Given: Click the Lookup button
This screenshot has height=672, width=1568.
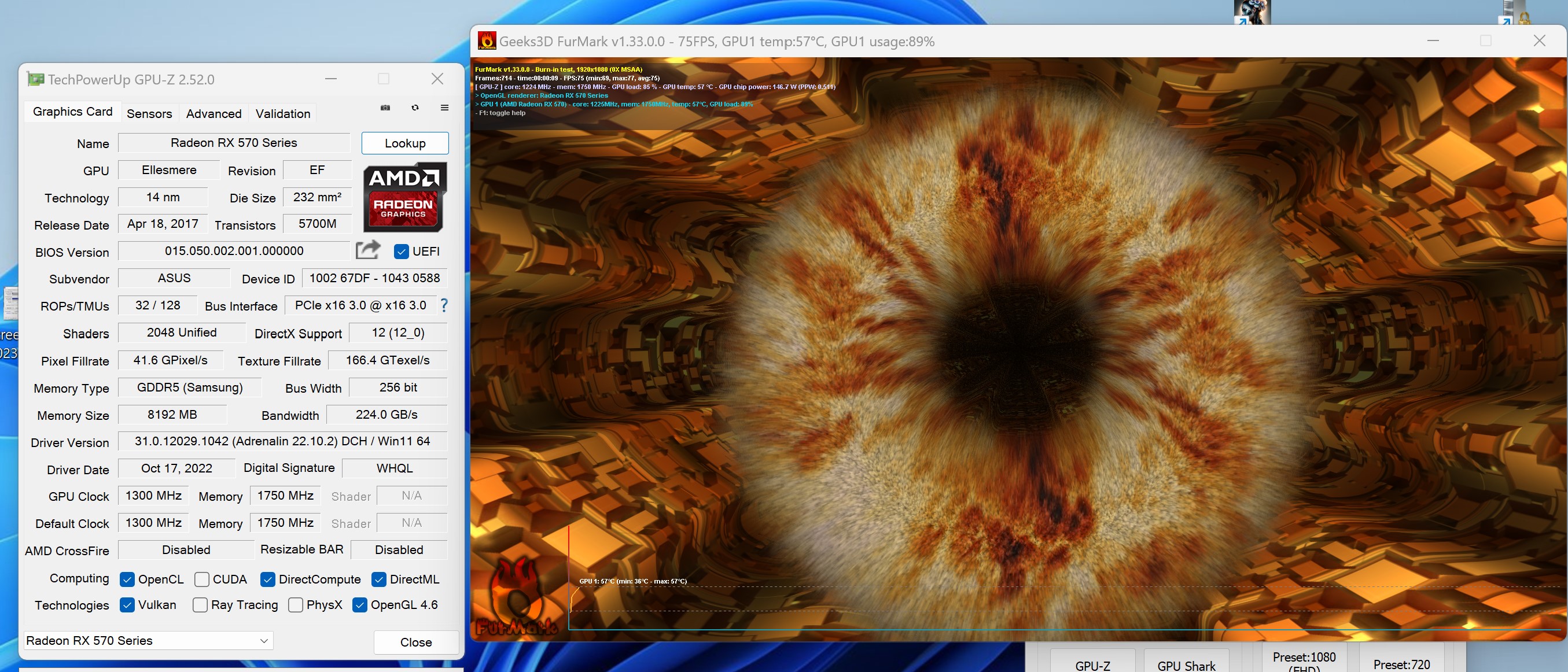Looking at the screenshot, I should click(x=405, y=143).
